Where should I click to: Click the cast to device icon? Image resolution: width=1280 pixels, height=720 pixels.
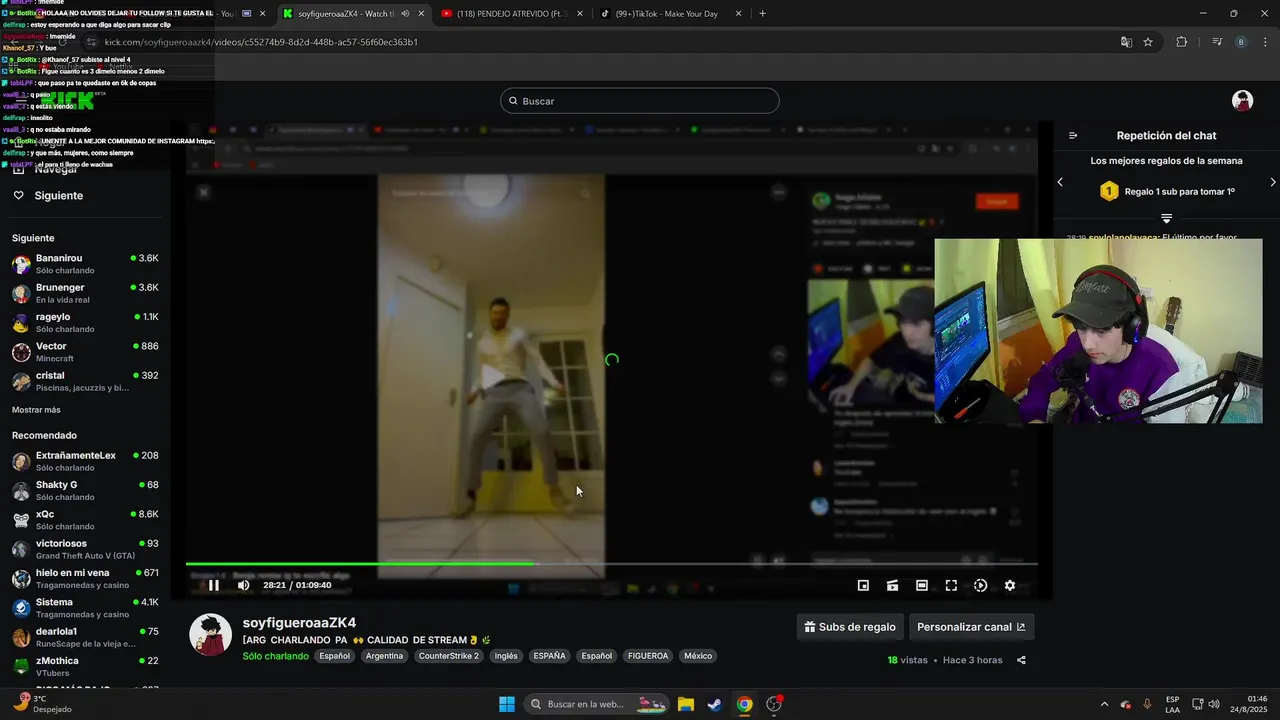coord(892,585)
